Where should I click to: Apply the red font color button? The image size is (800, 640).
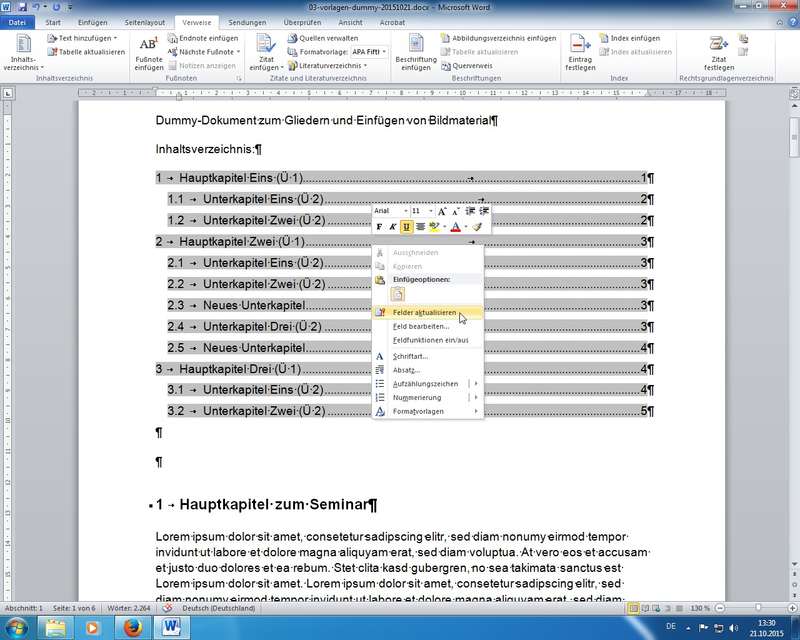coord(456,227)
